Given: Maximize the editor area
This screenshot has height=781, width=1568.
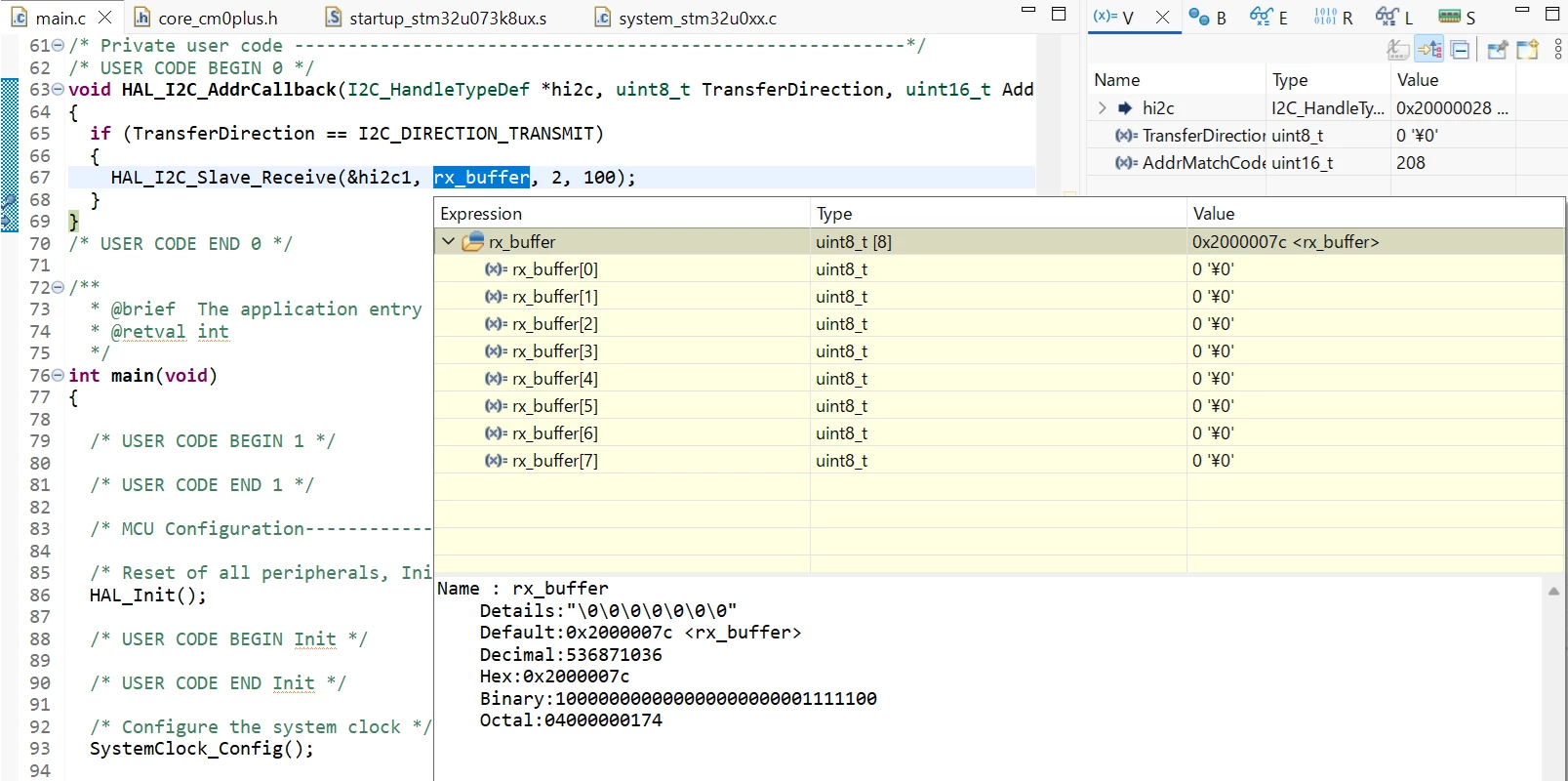Looking at the screenshot, I should [x=1059, y=14].
